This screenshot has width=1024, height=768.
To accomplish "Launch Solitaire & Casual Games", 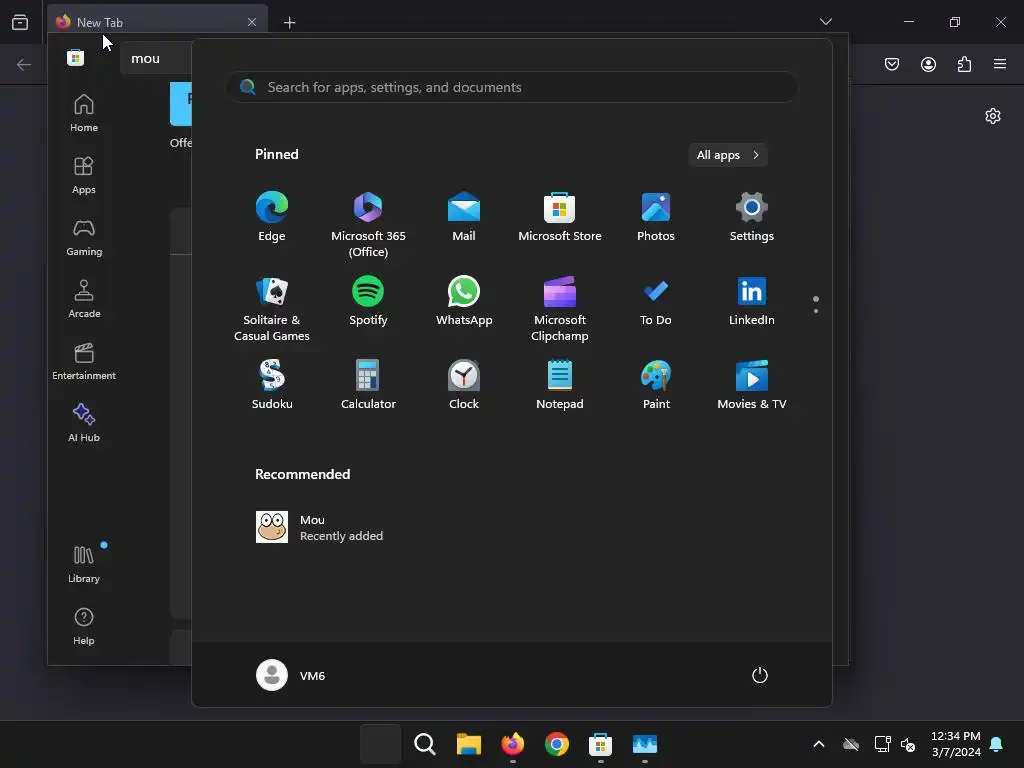I will [x=272, y=308].
